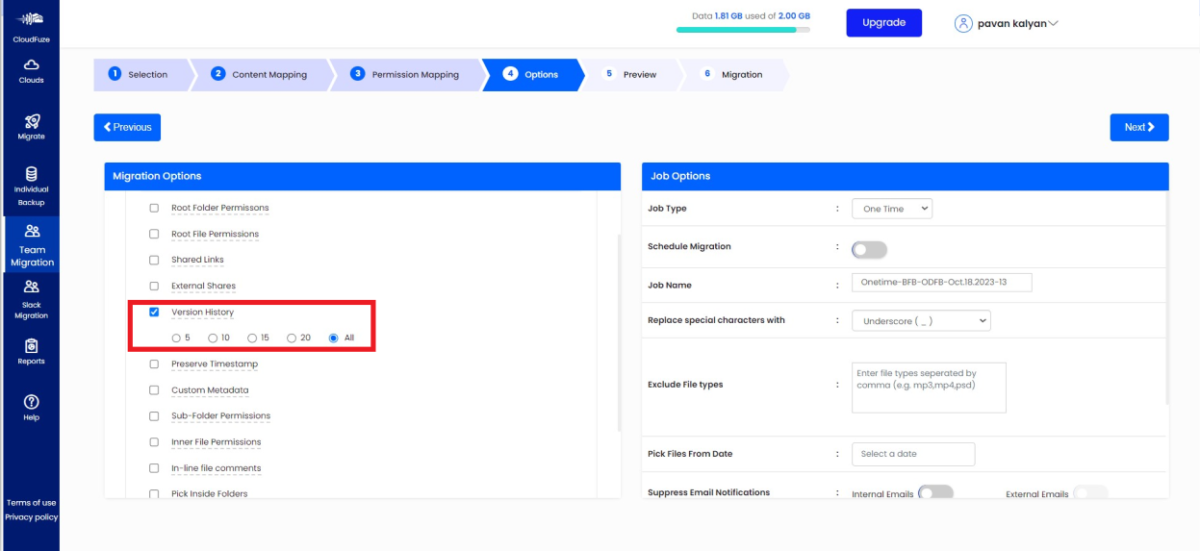Enable the Preserve Timestamp checkbox
The width and height of the screenshot is (1200, 551).
coord(154,364)
